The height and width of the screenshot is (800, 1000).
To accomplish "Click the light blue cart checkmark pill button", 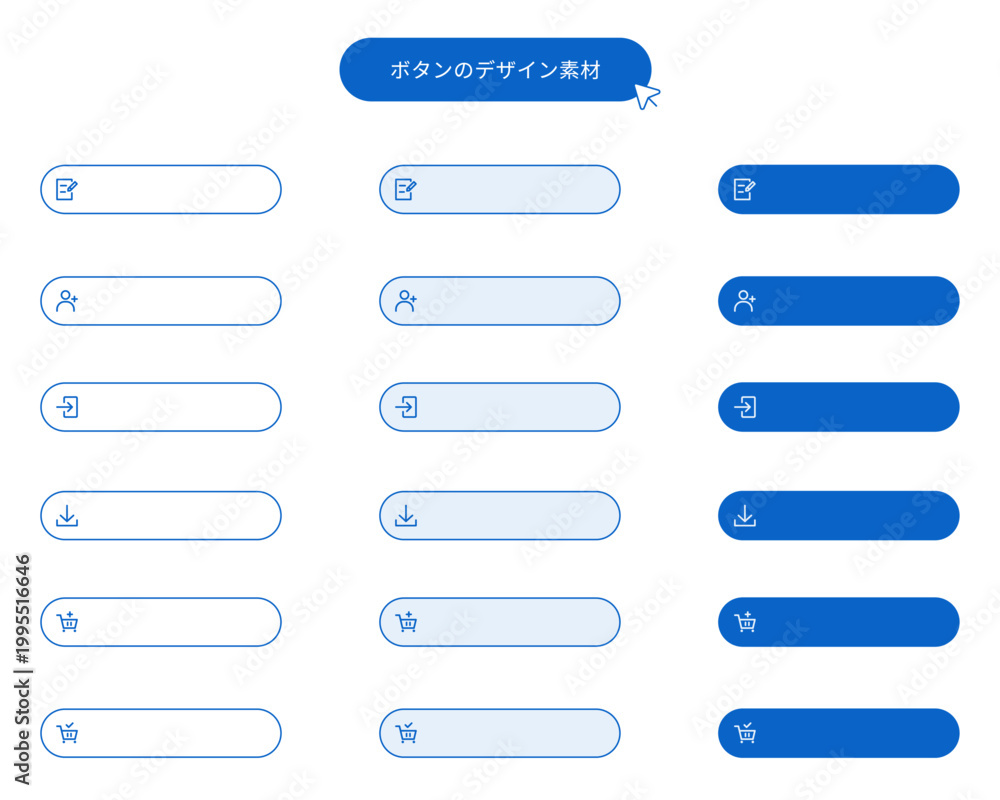I will click(499, 733).
